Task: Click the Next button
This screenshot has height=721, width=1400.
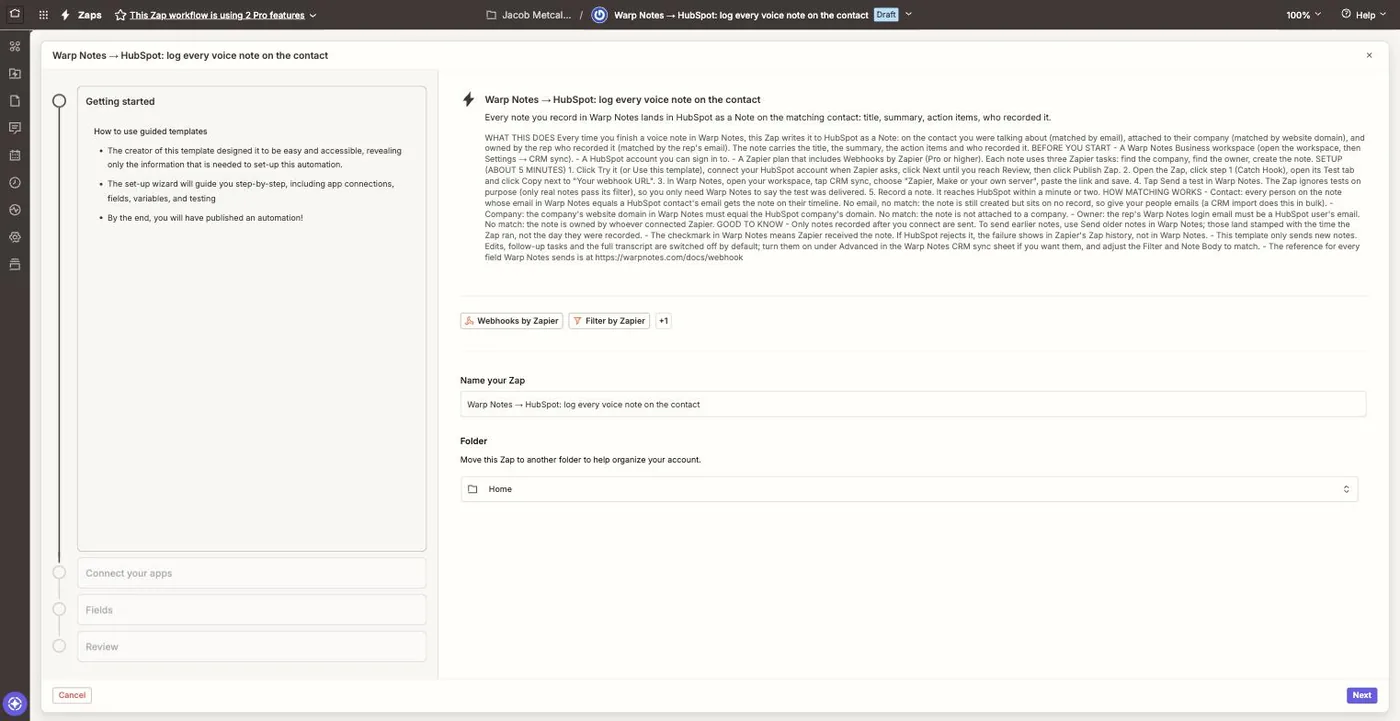Action: (1362, 695)
